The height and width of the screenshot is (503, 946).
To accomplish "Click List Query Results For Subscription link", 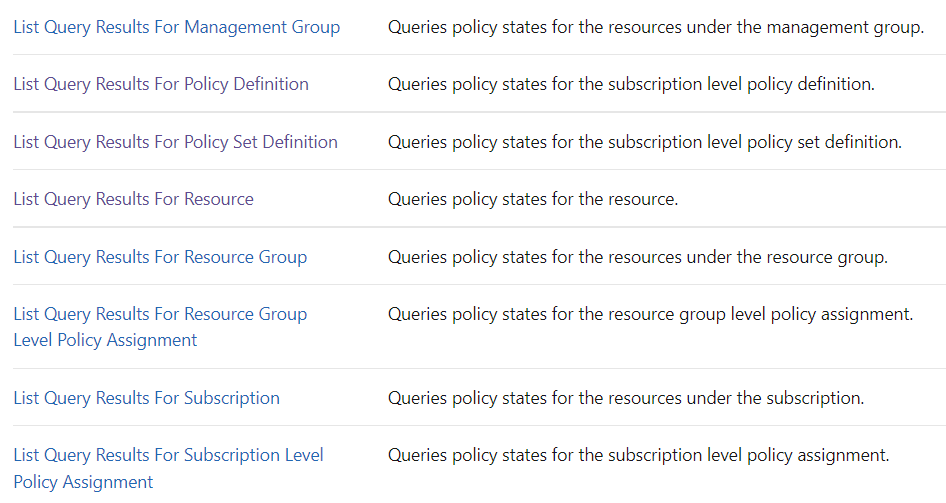I will pyautogui.click(x=146, y=398).
